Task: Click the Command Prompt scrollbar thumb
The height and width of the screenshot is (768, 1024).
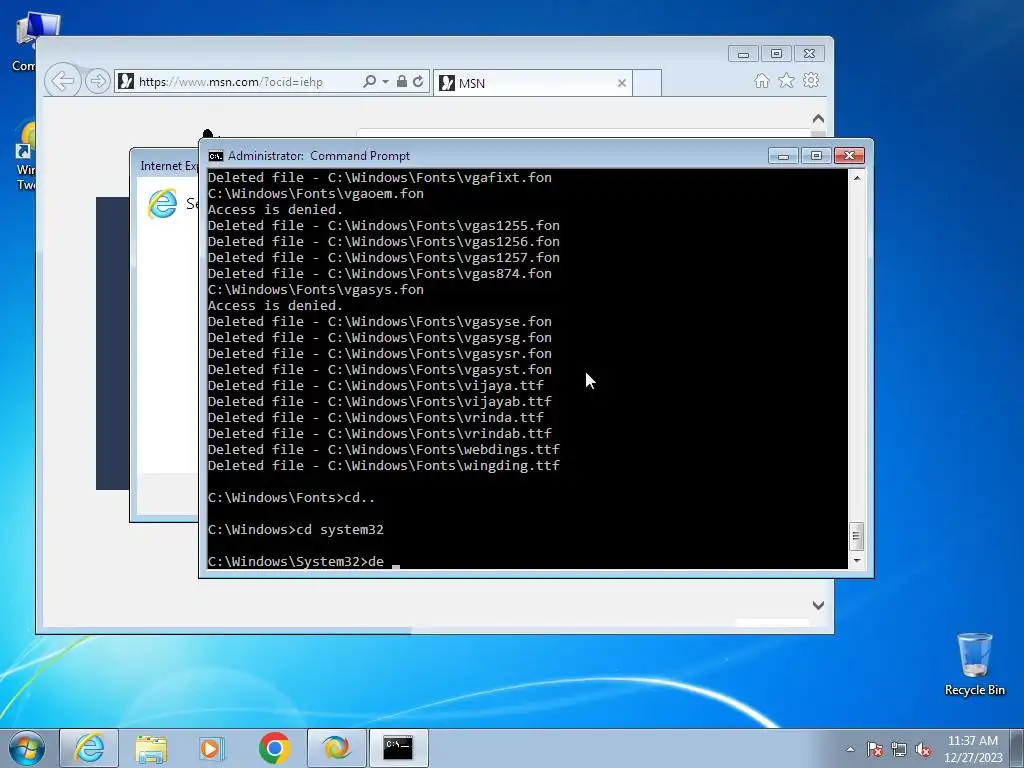Action: point(856,536)
